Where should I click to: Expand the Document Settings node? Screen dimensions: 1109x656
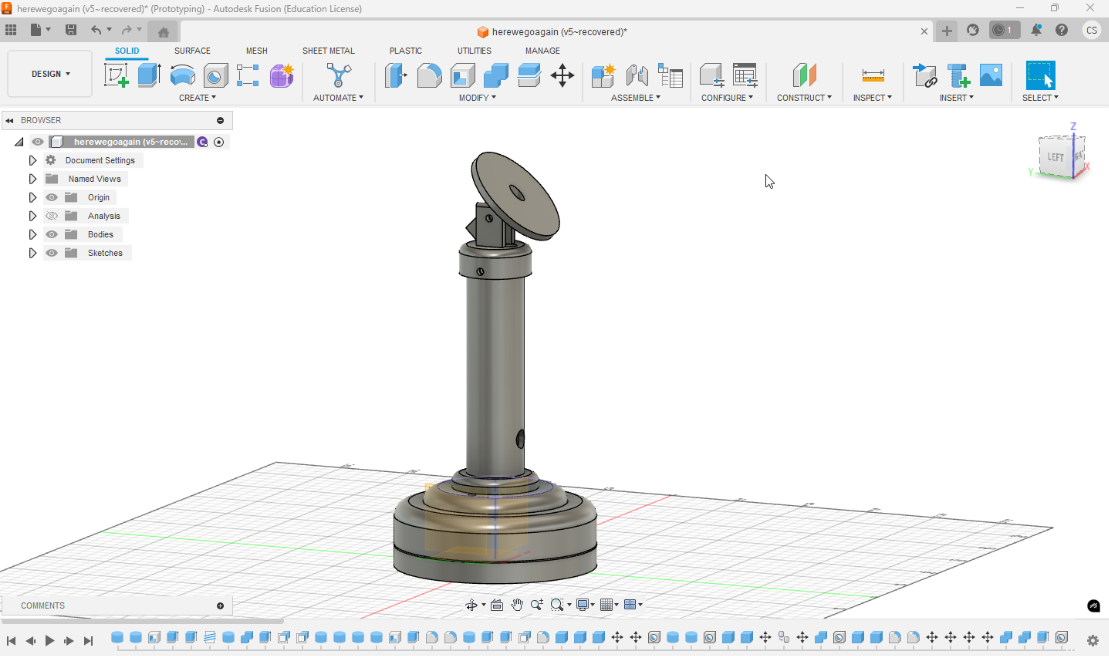pyautogui.click(x=32, y=160)
